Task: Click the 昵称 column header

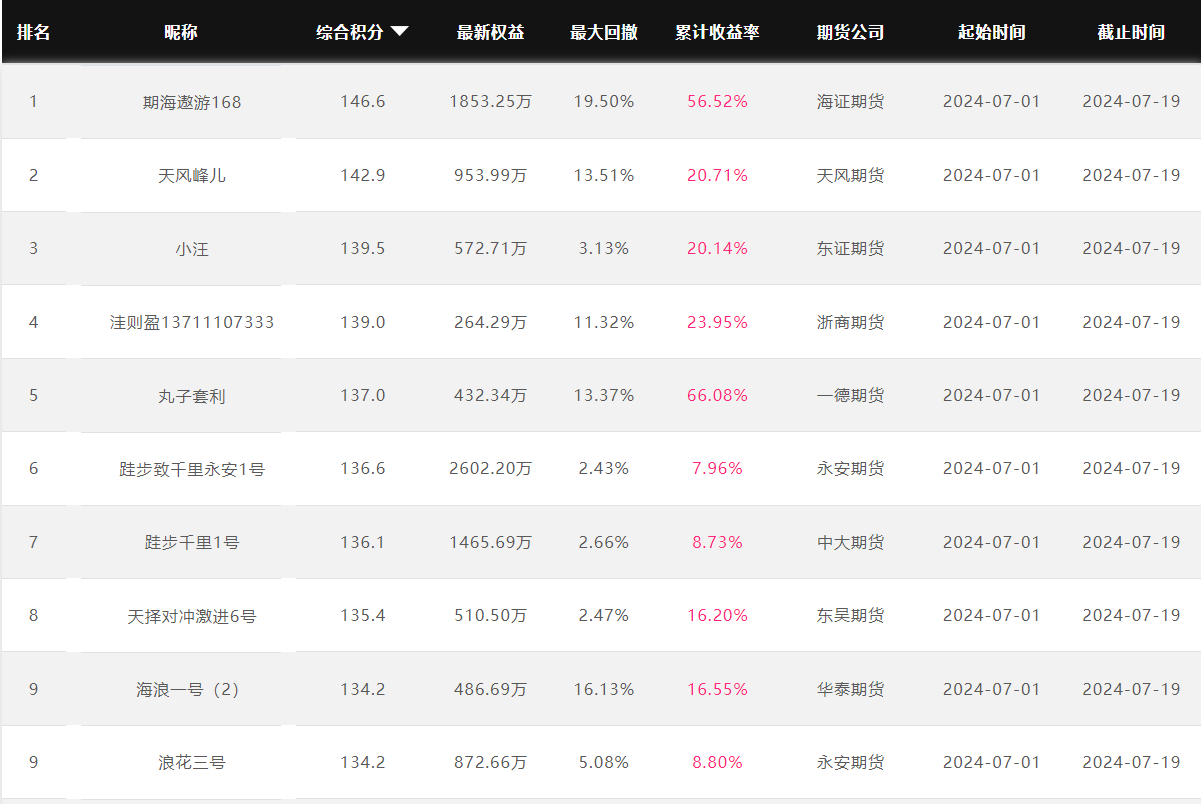Action: 181,32
